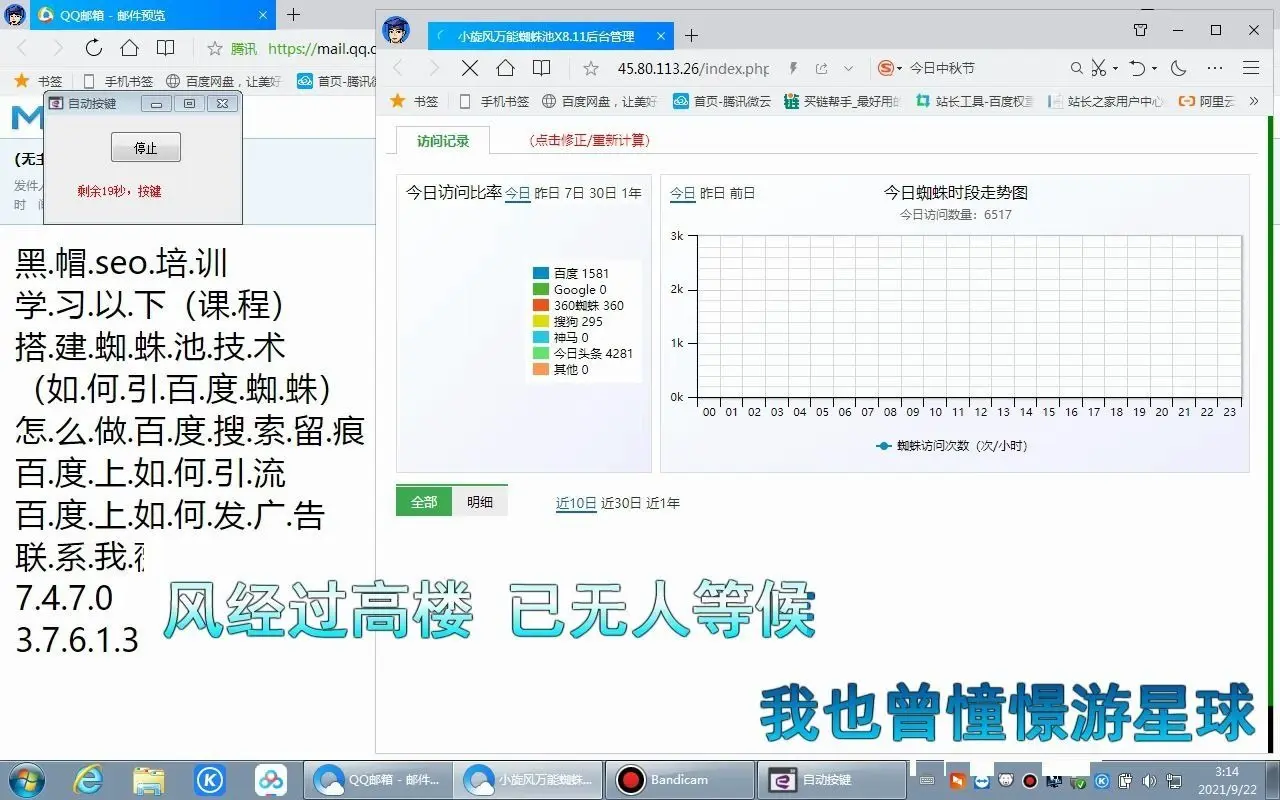The height and width of the screenshot is (800, 1280).
Task: Click the 明细 button
Action: [480, 502]
